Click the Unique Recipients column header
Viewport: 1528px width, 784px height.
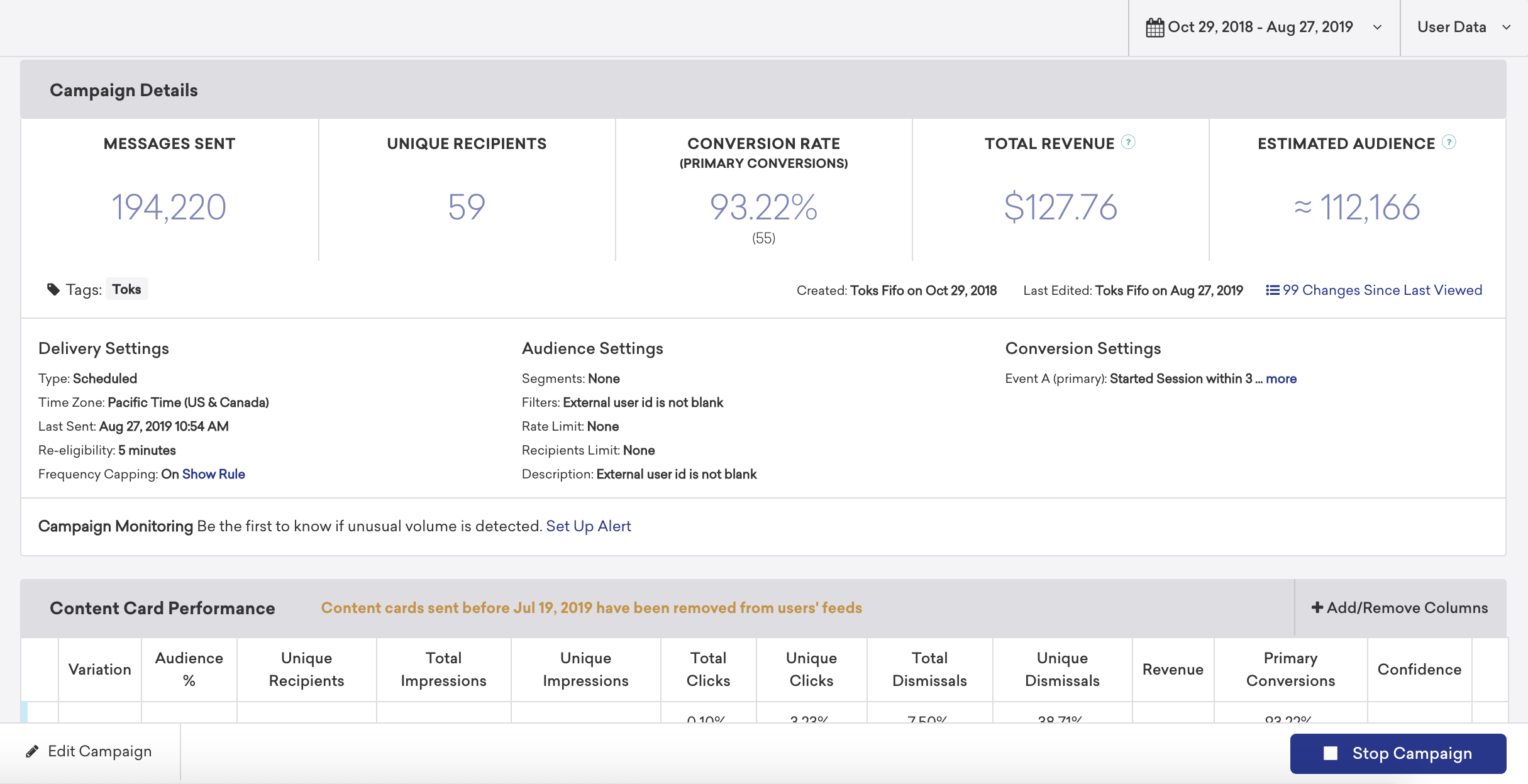pyautogui.click(x=306, y=670)
